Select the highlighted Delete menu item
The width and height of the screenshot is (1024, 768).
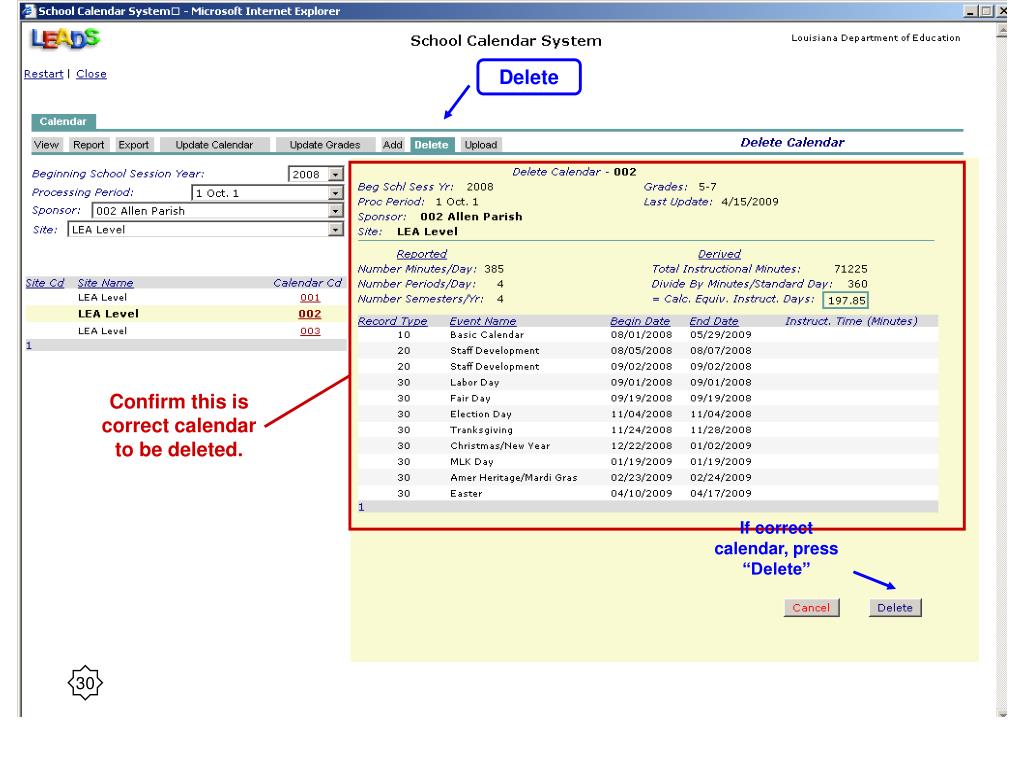tap(431, 145)
